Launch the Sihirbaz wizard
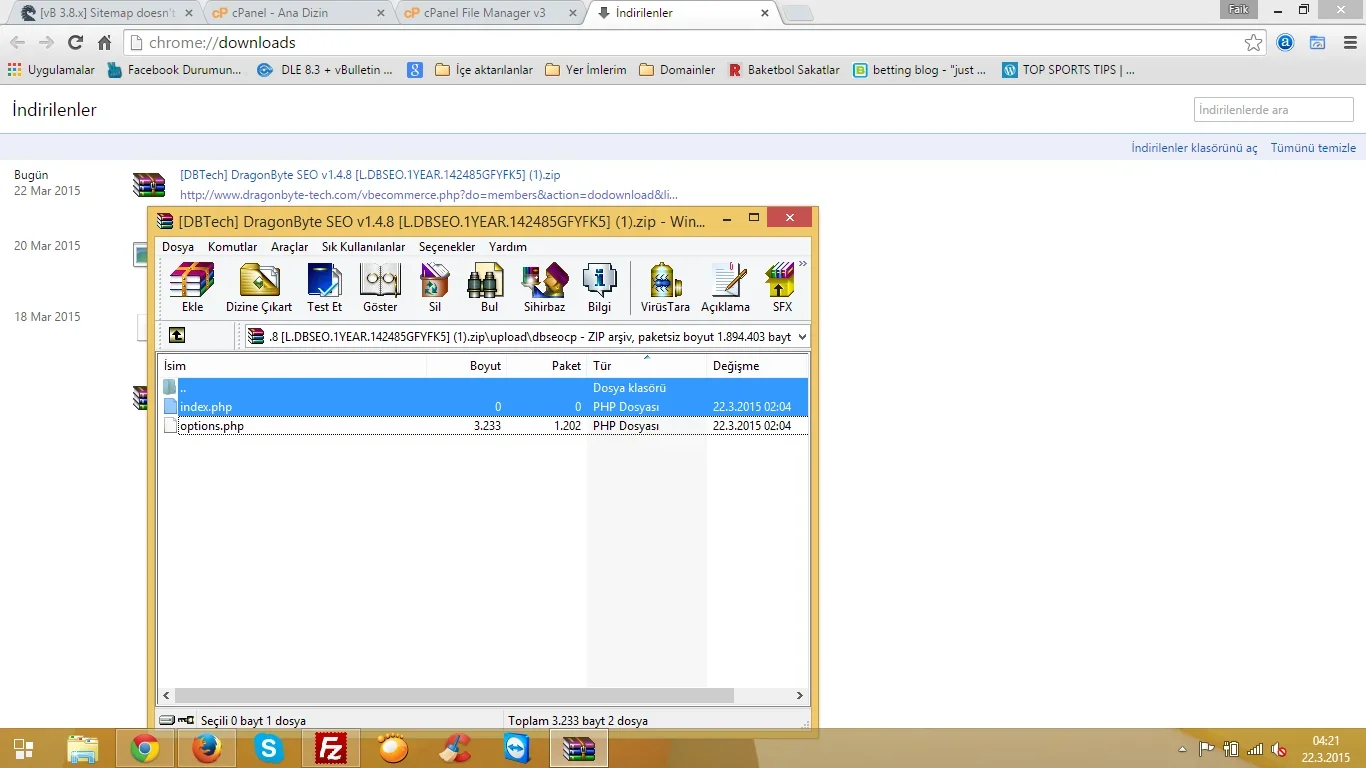 coord(544,288)
